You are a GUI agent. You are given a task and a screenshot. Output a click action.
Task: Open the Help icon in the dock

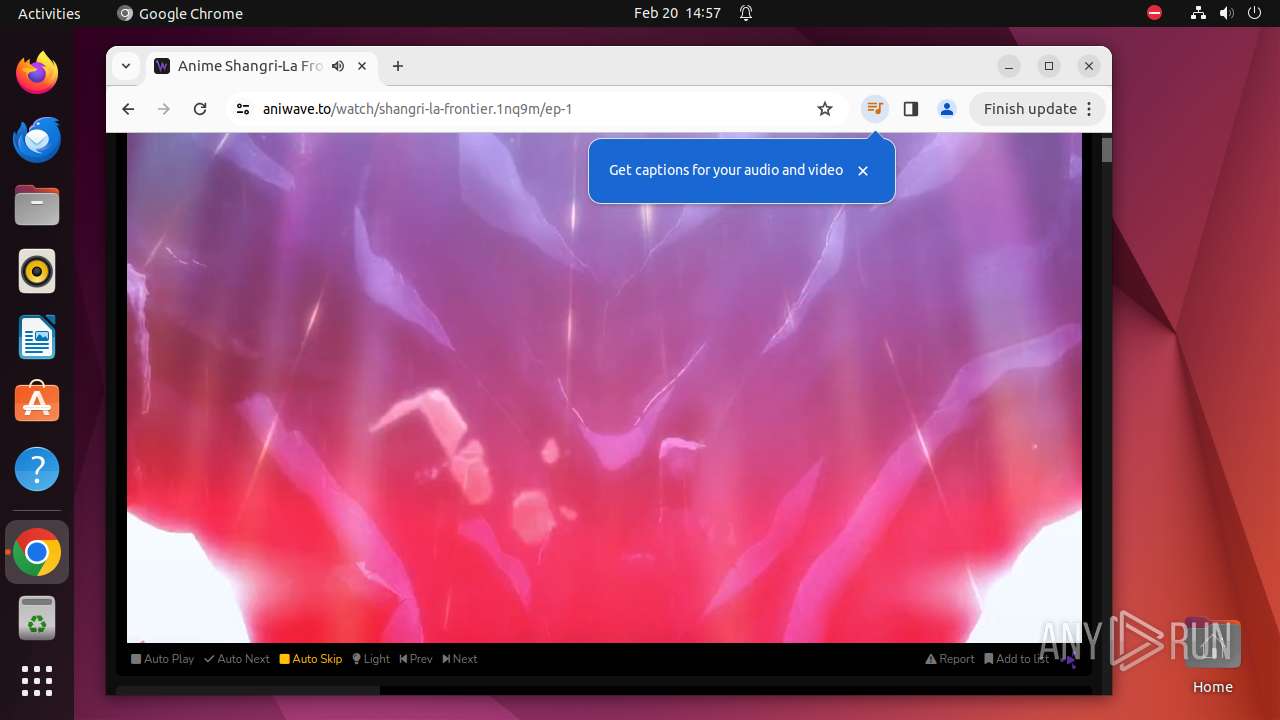pyautogui.click(x=37, y=469)
